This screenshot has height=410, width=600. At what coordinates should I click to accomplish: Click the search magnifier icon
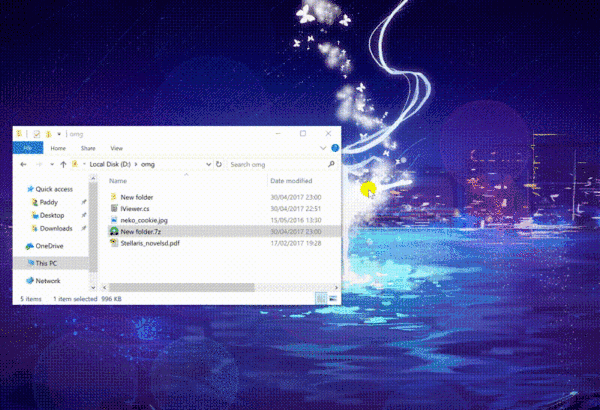coord(331,164)
